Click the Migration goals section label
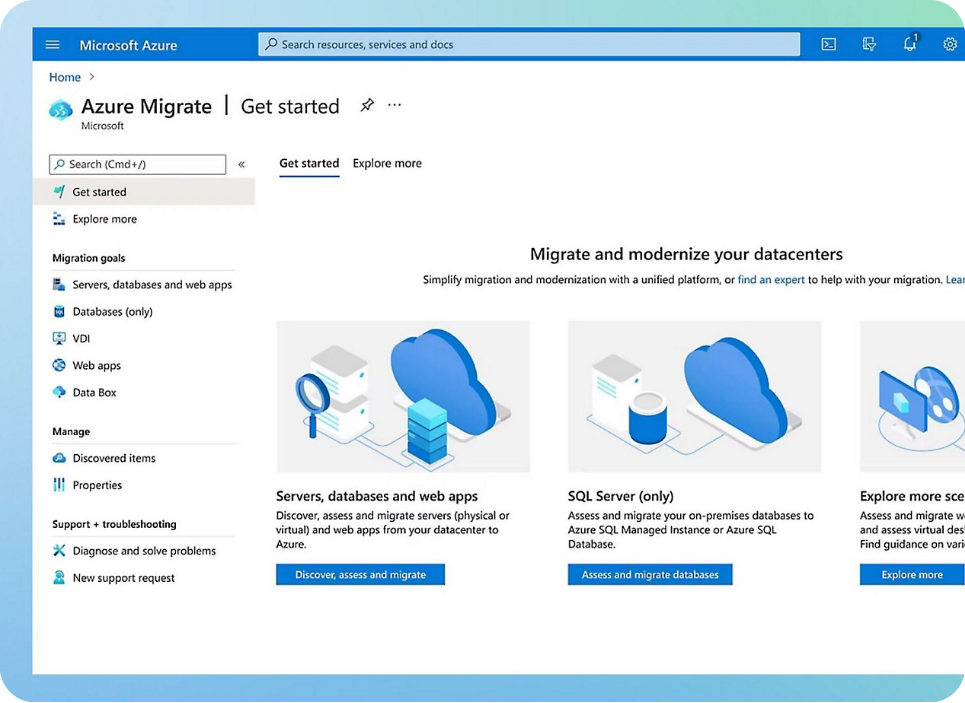The image size is (965, 703). pyautogui.click(x=89, y=258)
